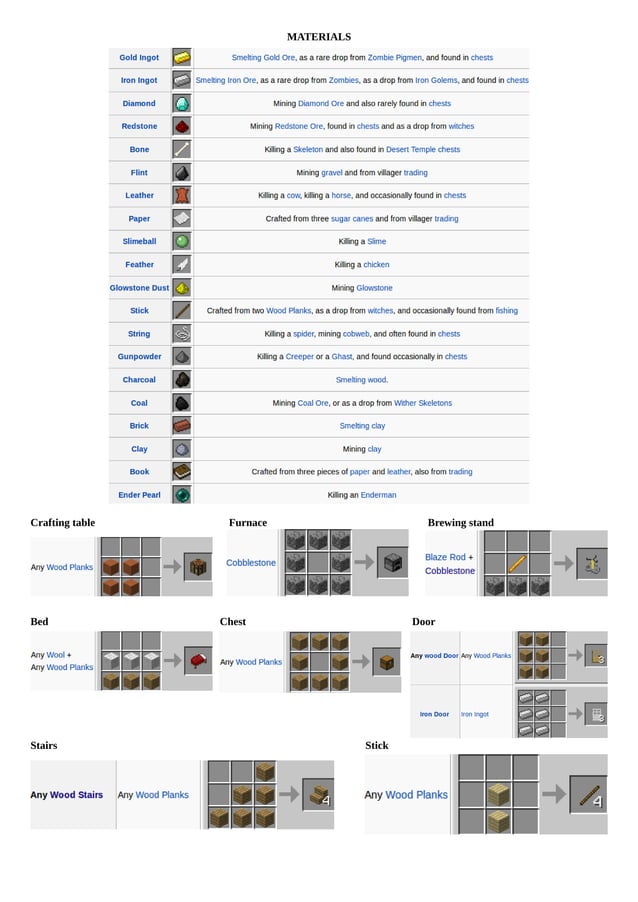Click the Coal item icon
Screen dimensions: 638x902
coord(182,403)
